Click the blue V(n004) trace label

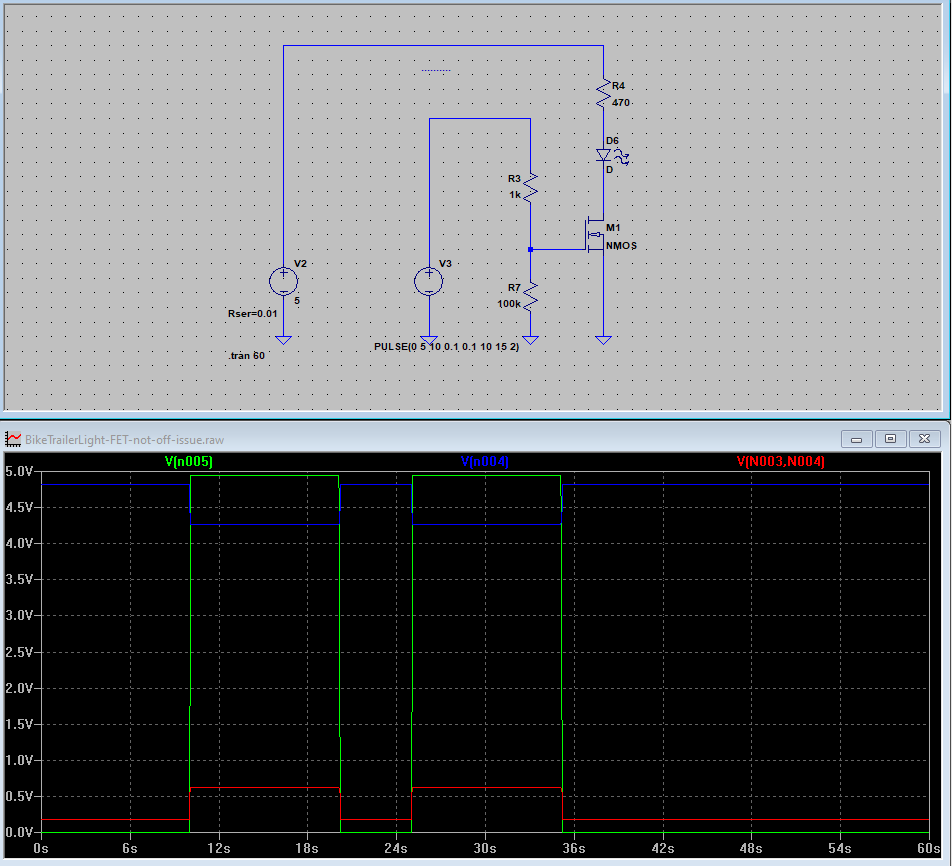(484, 462)
